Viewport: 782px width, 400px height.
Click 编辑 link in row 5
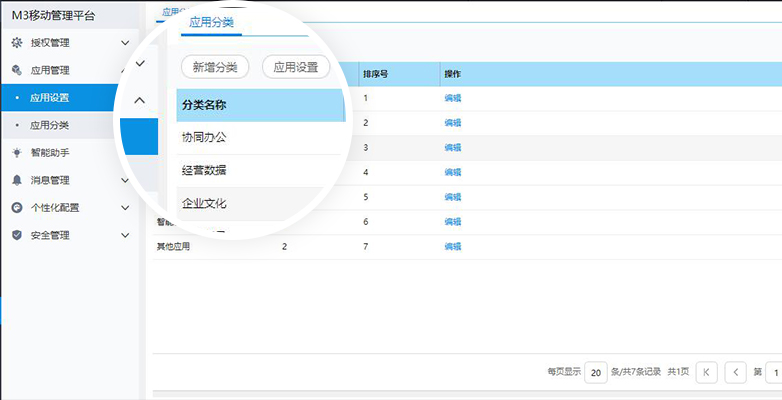pyautogui.click(x=453, y=197)
